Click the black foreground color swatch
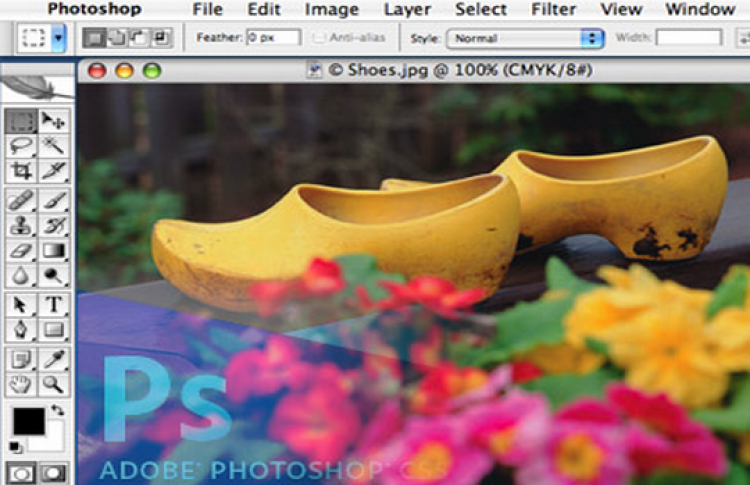This screenshot has height=485, width=750. tap(29, 421)
